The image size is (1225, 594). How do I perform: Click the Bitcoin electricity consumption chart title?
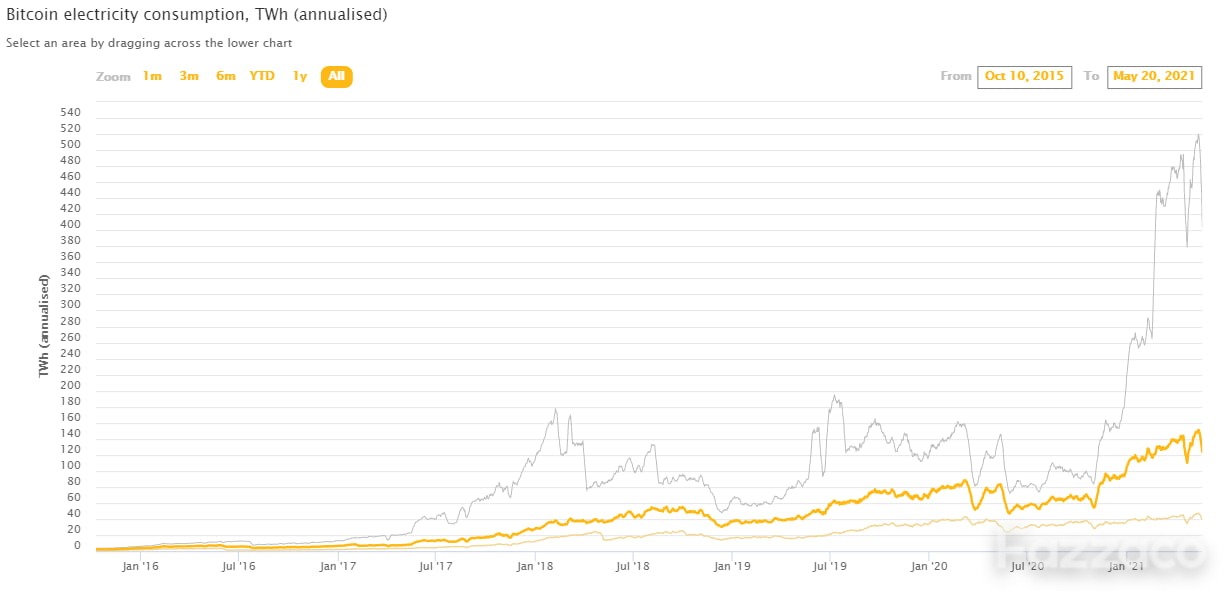197,15
